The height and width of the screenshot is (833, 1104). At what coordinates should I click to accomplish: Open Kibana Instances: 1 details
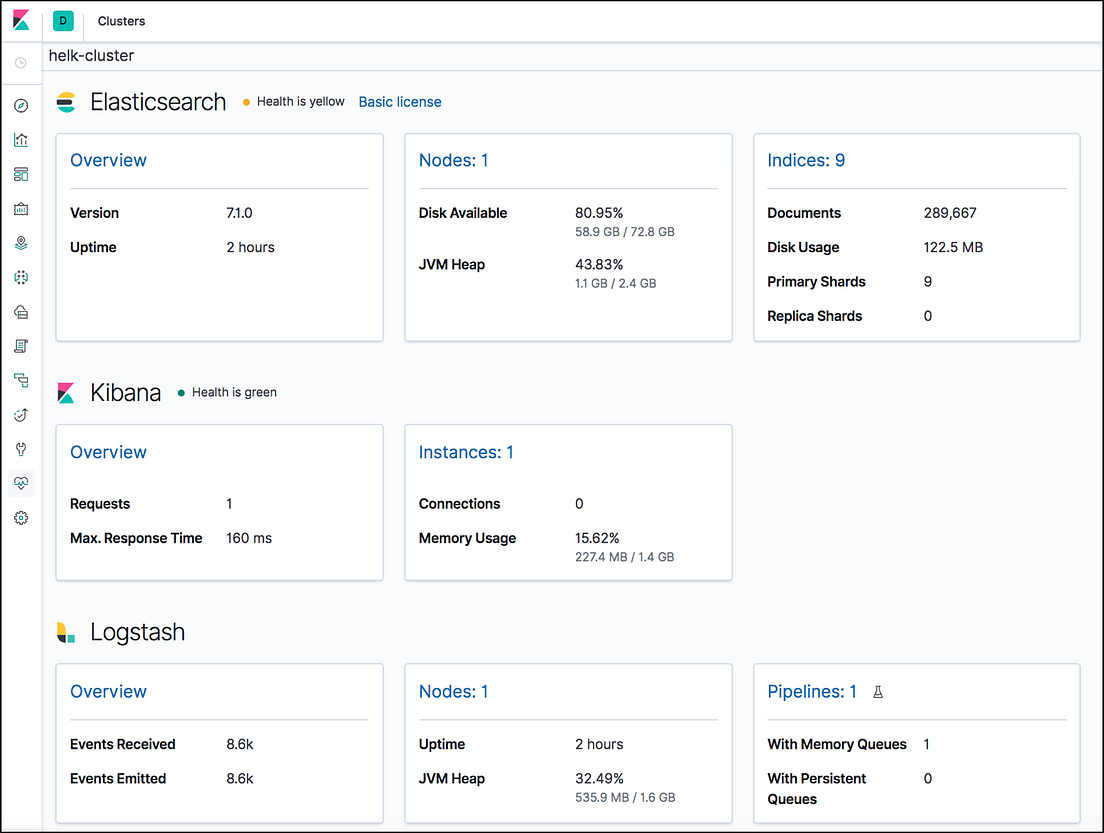pyautogui.click(x=466, y=452)
